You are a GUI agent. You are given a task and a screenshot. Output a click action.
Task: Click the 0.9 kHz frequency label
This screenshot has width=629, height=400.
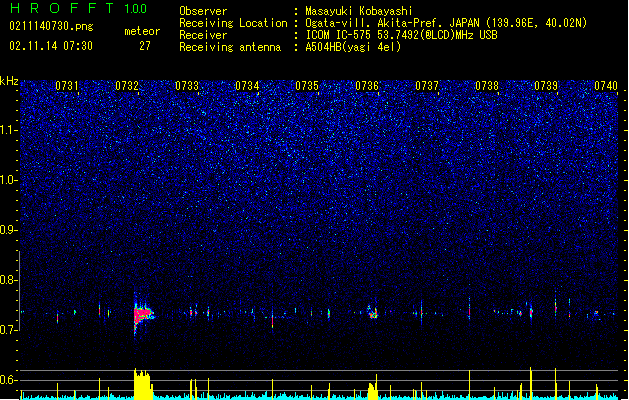point(8,230)
